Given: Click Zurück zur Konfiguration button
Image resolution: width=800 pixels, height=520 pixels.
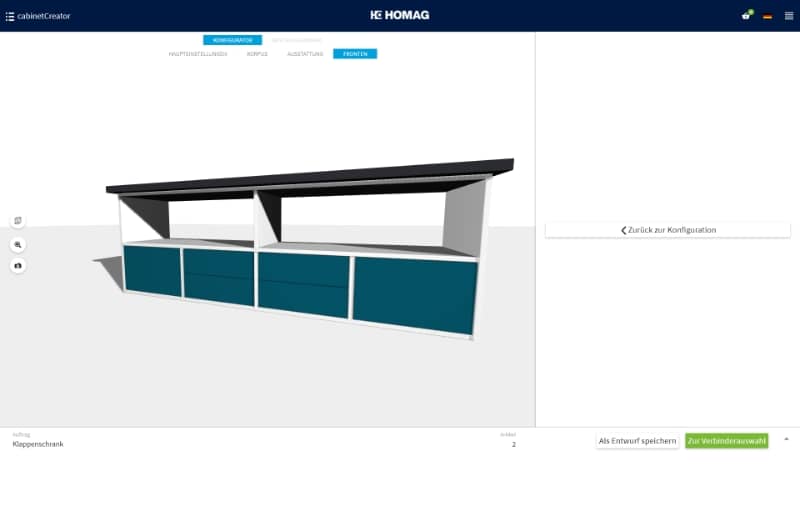Looking at the screenshot, I should [668, 230].
